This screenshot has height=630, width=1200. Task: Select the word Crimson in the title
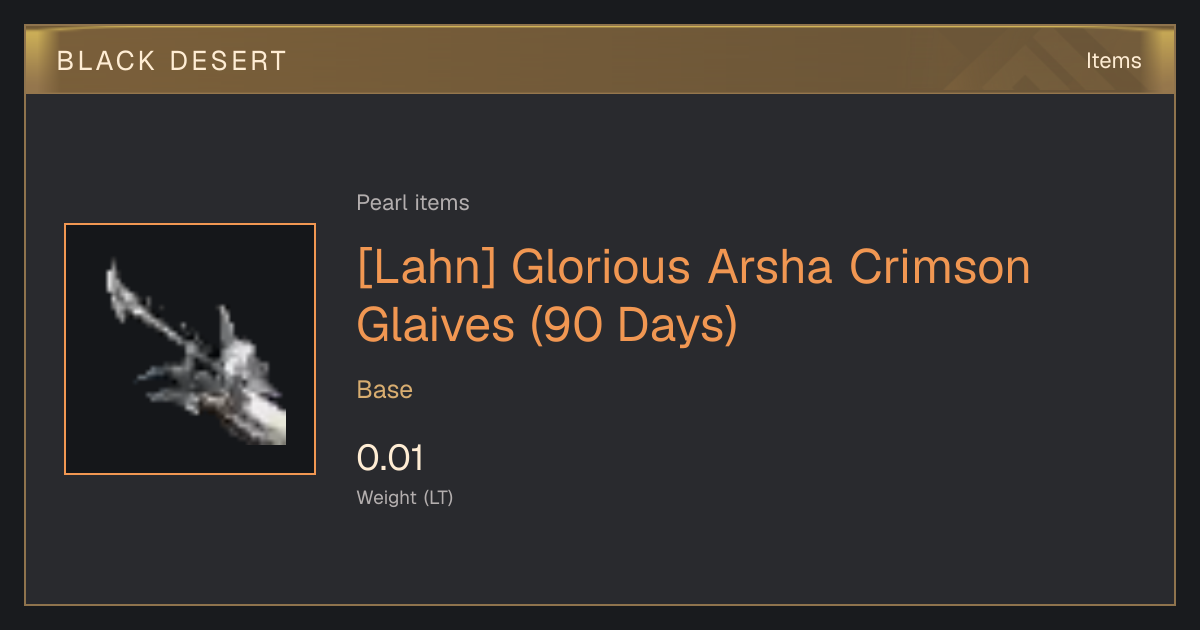pyautogui.click(x=940, y=268)
